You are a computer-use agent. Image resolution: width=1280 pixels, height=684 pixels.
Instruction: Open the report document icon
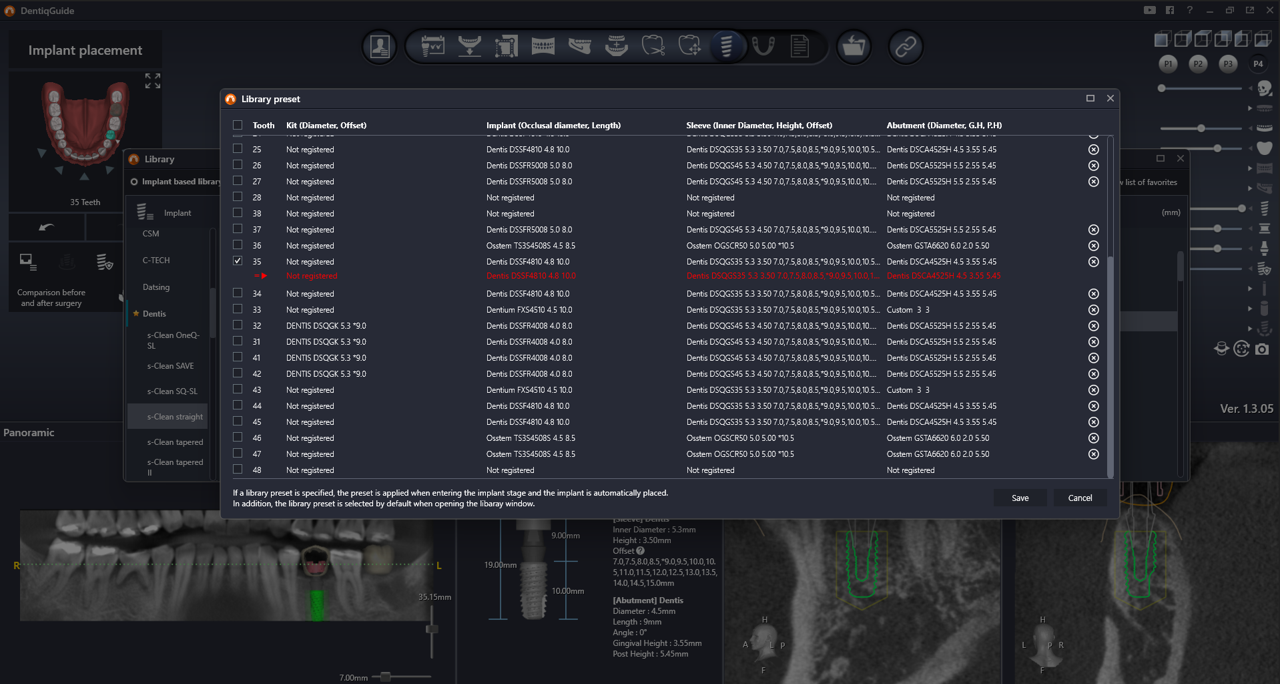(x=800, y=47)
